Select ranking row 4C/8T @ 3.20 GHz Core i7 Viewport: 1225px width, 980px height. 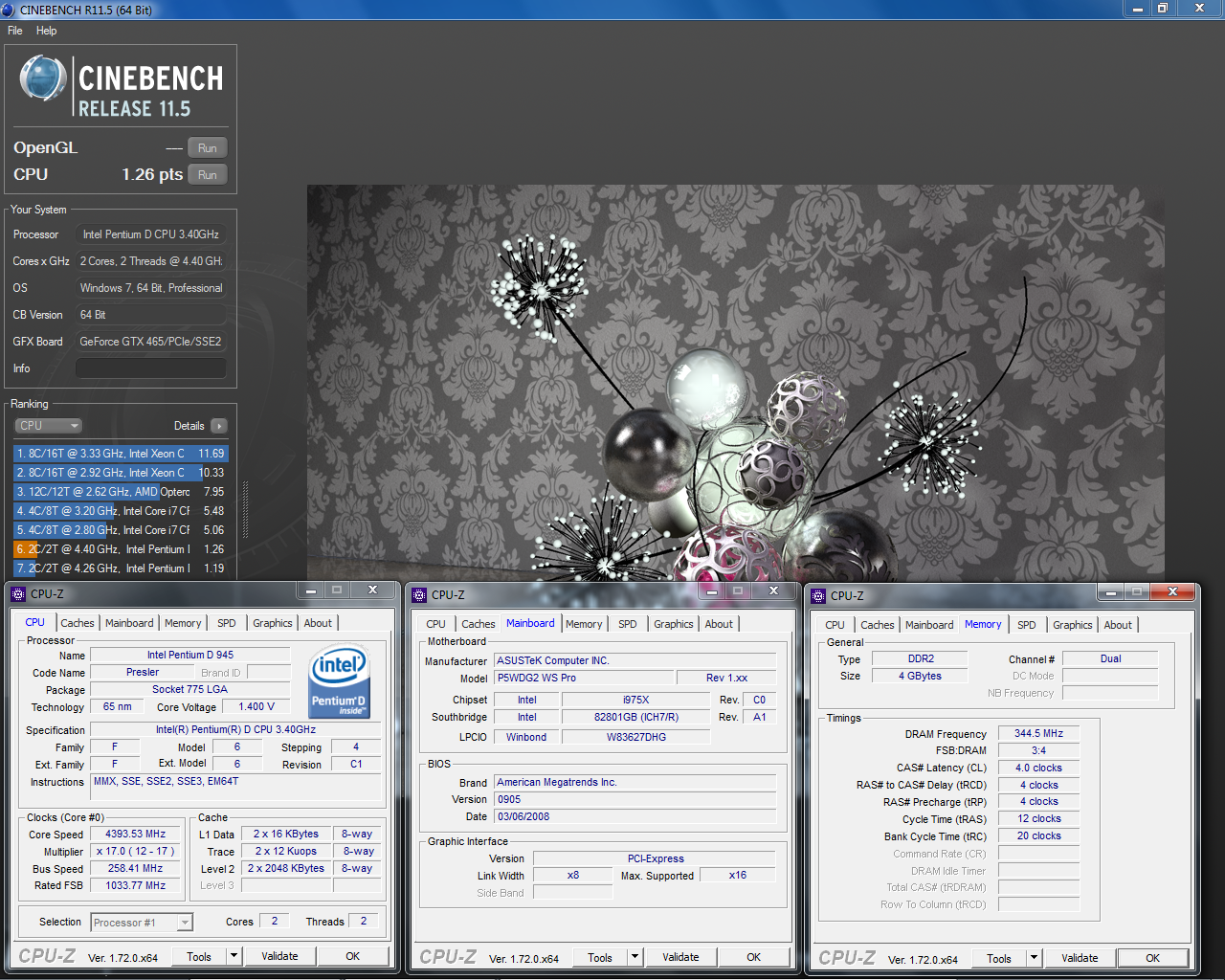click(x=121, y=511)
